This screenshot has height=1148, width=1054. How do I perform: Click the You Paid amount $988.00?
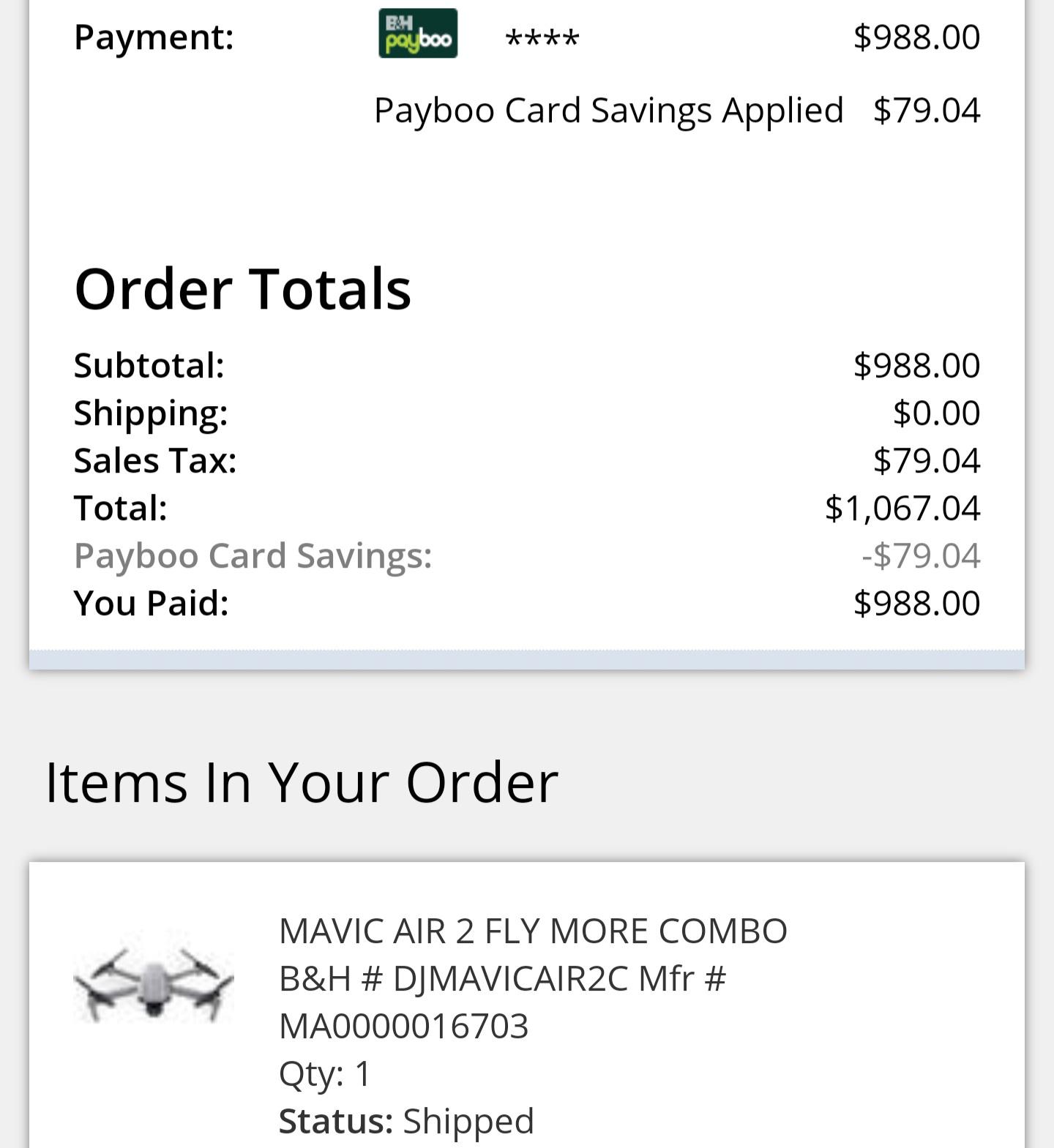click(916, 603)
